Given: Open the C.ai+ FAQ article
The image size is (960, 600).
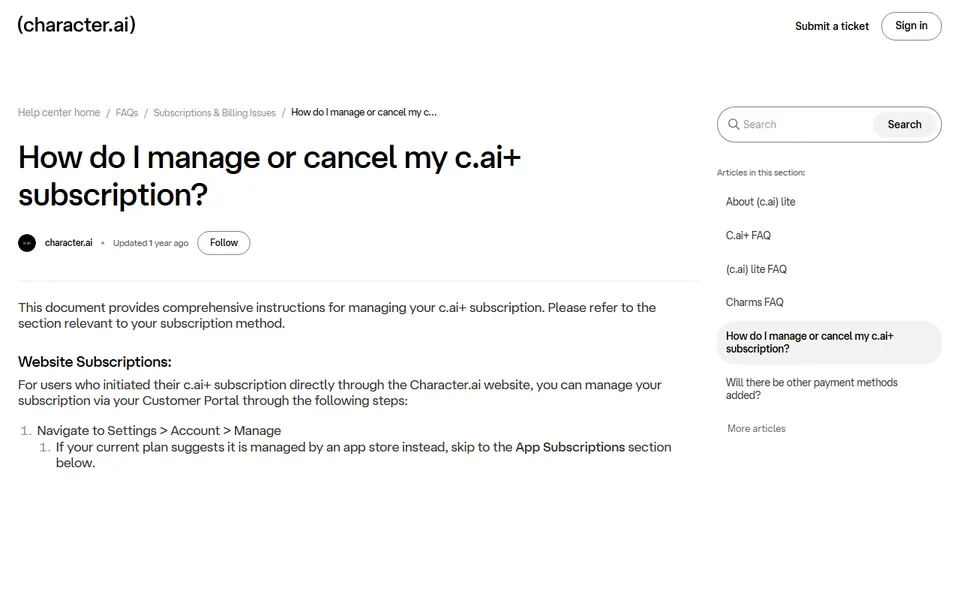Looking at the screenshot, I should (748, 236).
